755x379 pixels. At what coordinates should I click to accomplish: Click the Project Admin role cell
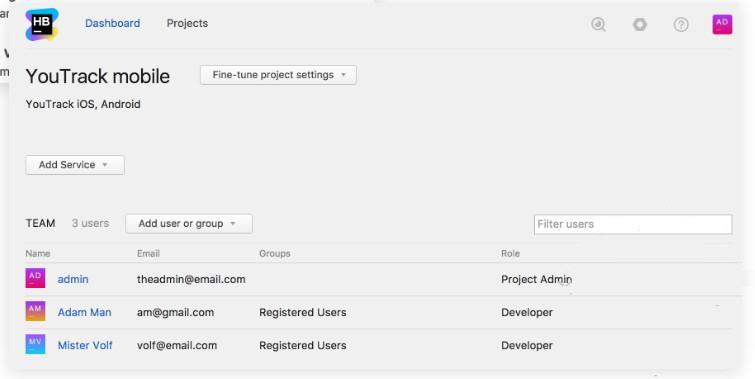coord(536,279)
